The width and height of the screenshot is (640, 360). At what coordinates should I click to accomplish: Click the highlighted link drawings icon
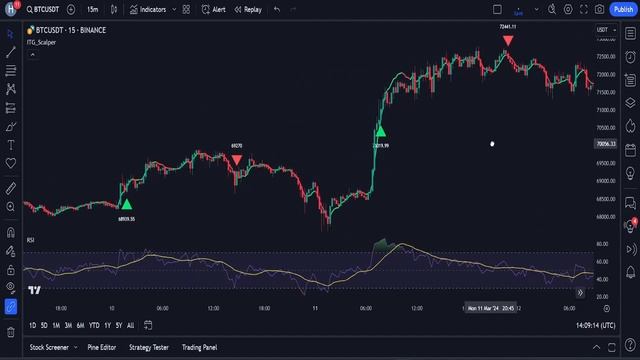point(11,307)
